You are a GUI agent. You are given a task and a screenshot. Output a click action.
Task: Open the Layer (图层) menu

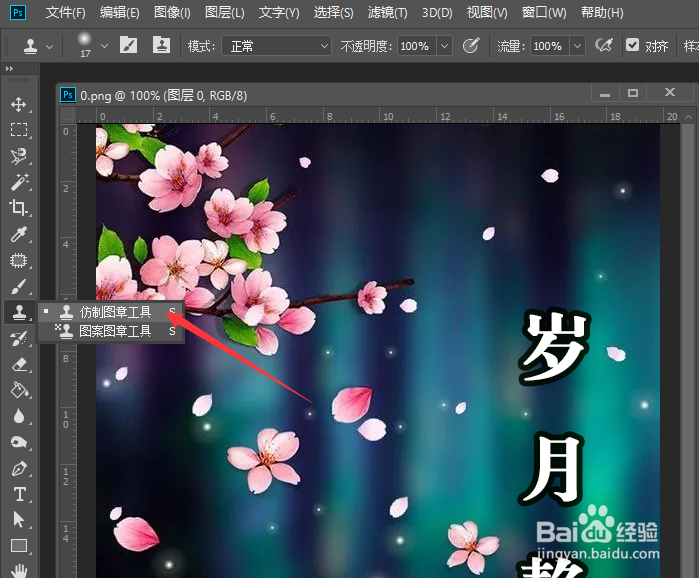point(225,12)
